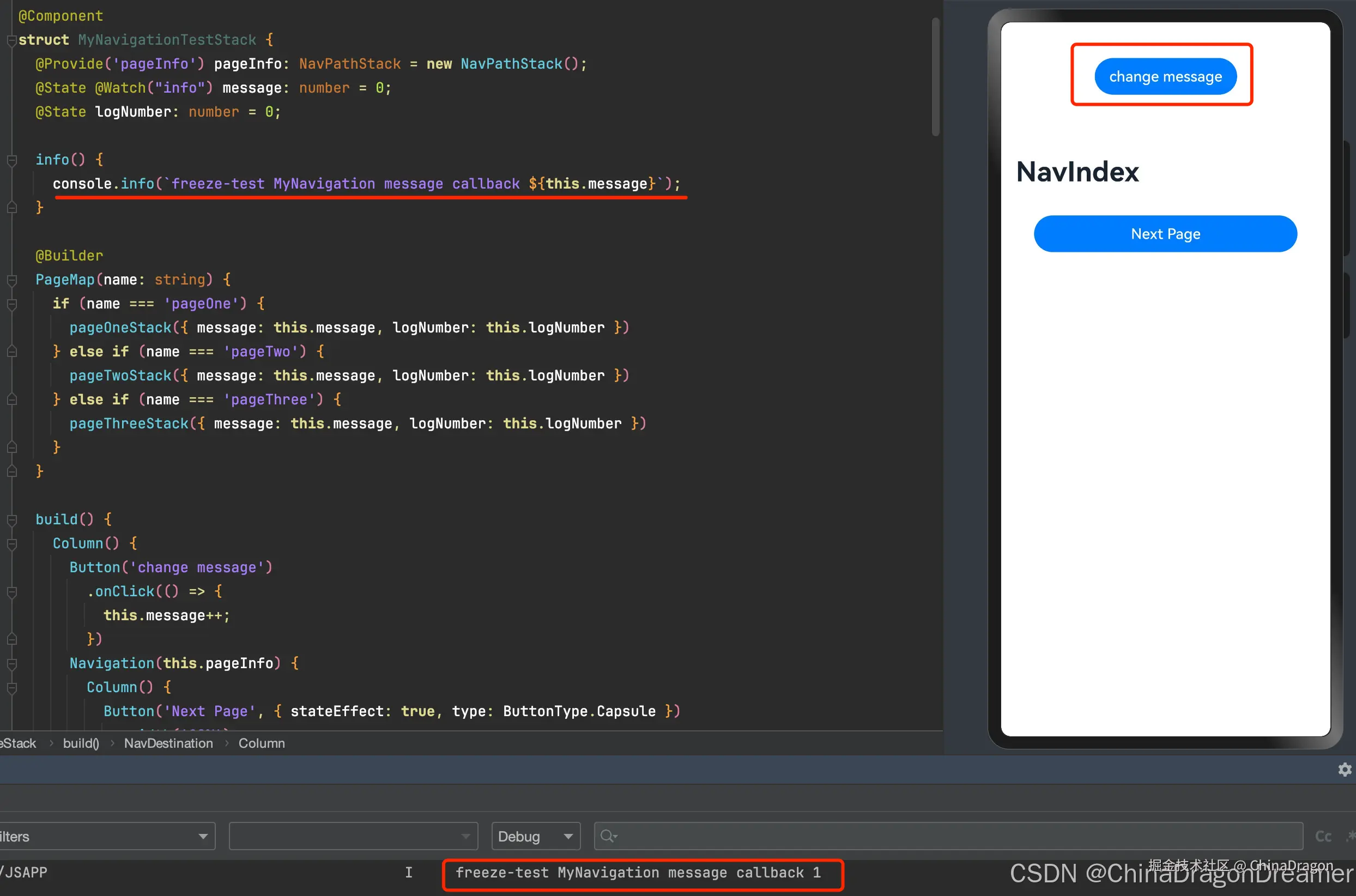Collapse the Navigation(this.pageInfo) fold marker
This screenshot has height=896, width=1356.
tap(11, 664)
